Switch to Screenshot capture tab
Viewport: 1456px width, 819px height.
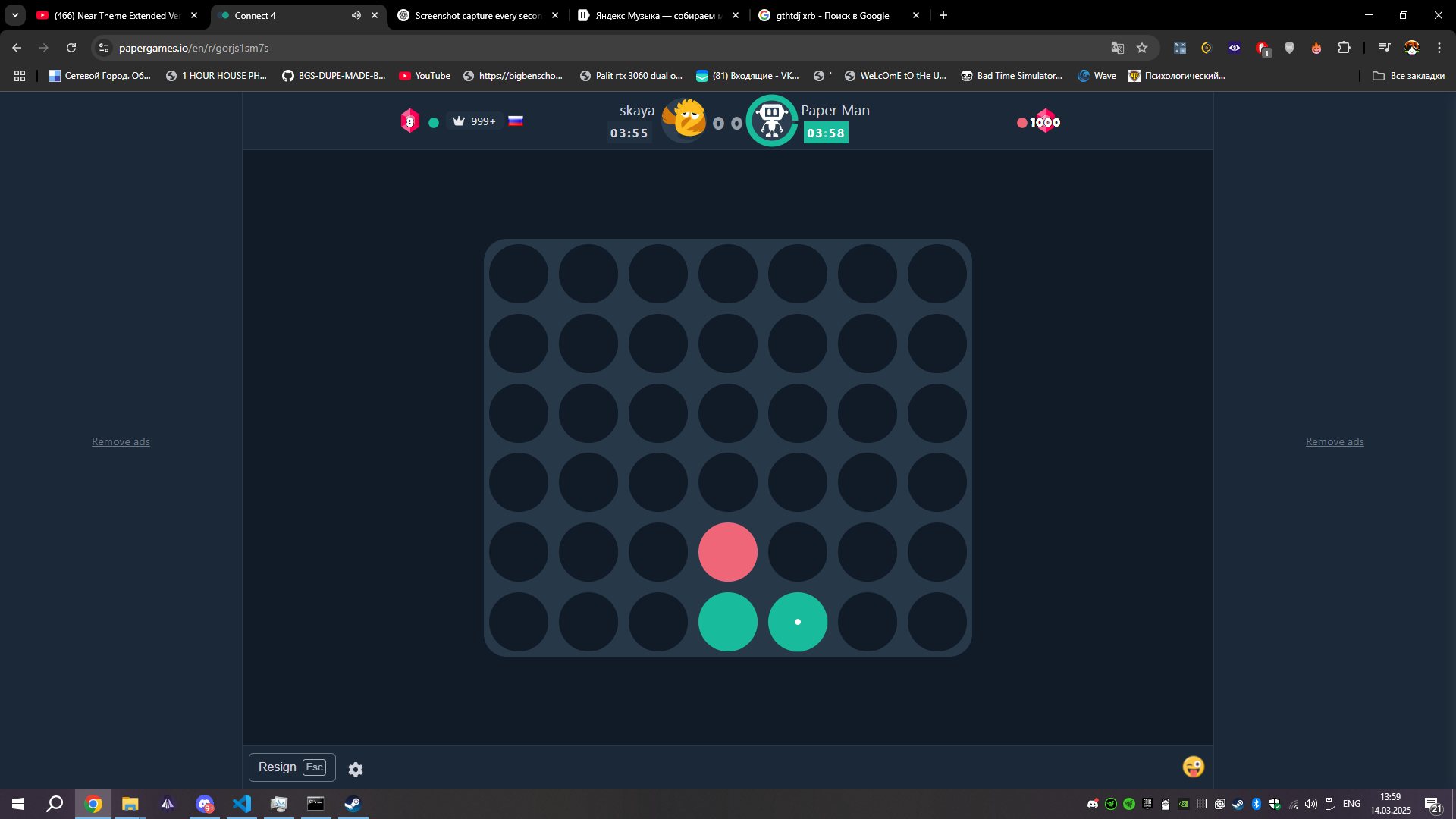[x=477, y=15]
